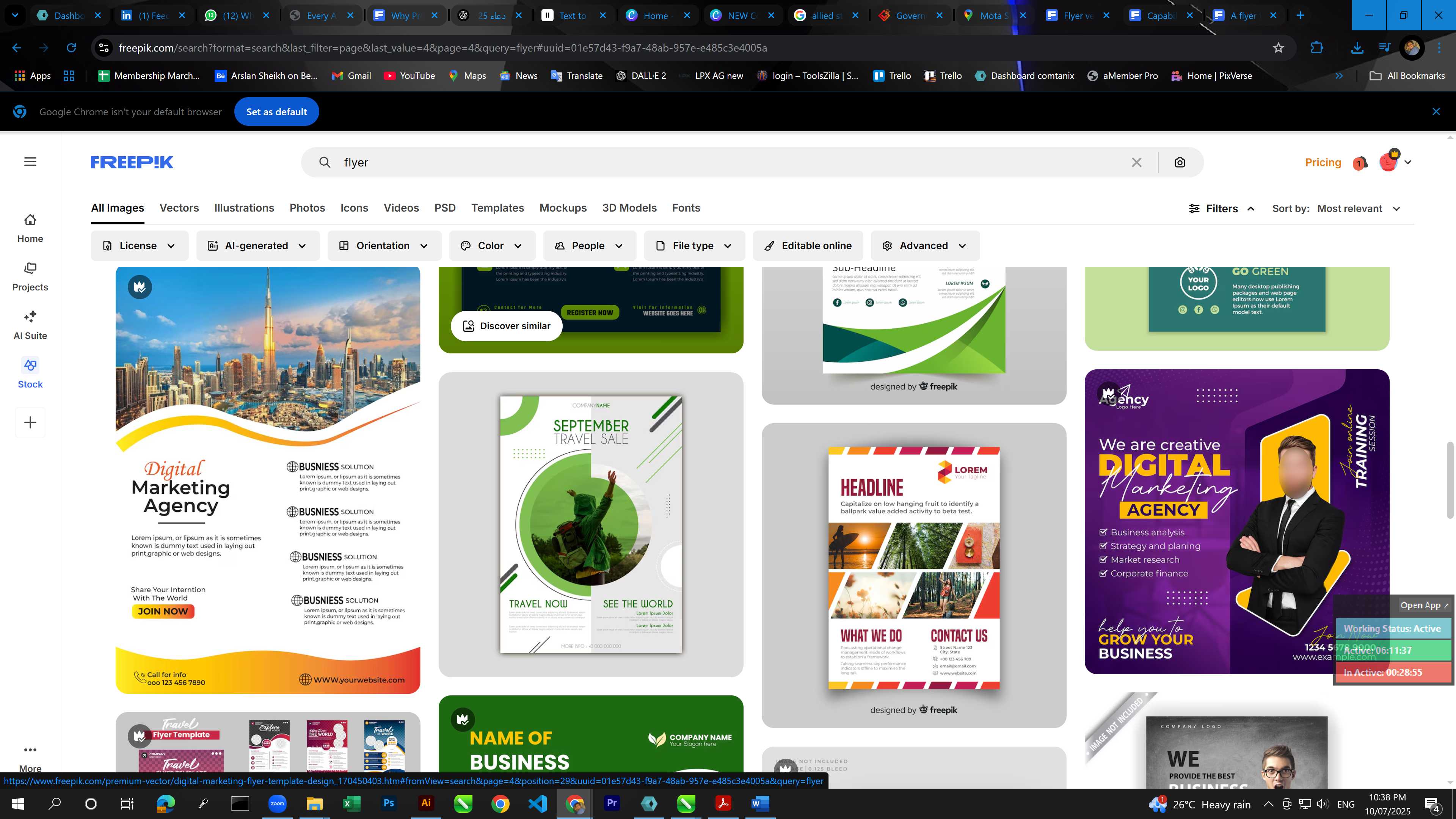Expand the File type filter
The image size is (1456, 819).
tap(695, 245)
